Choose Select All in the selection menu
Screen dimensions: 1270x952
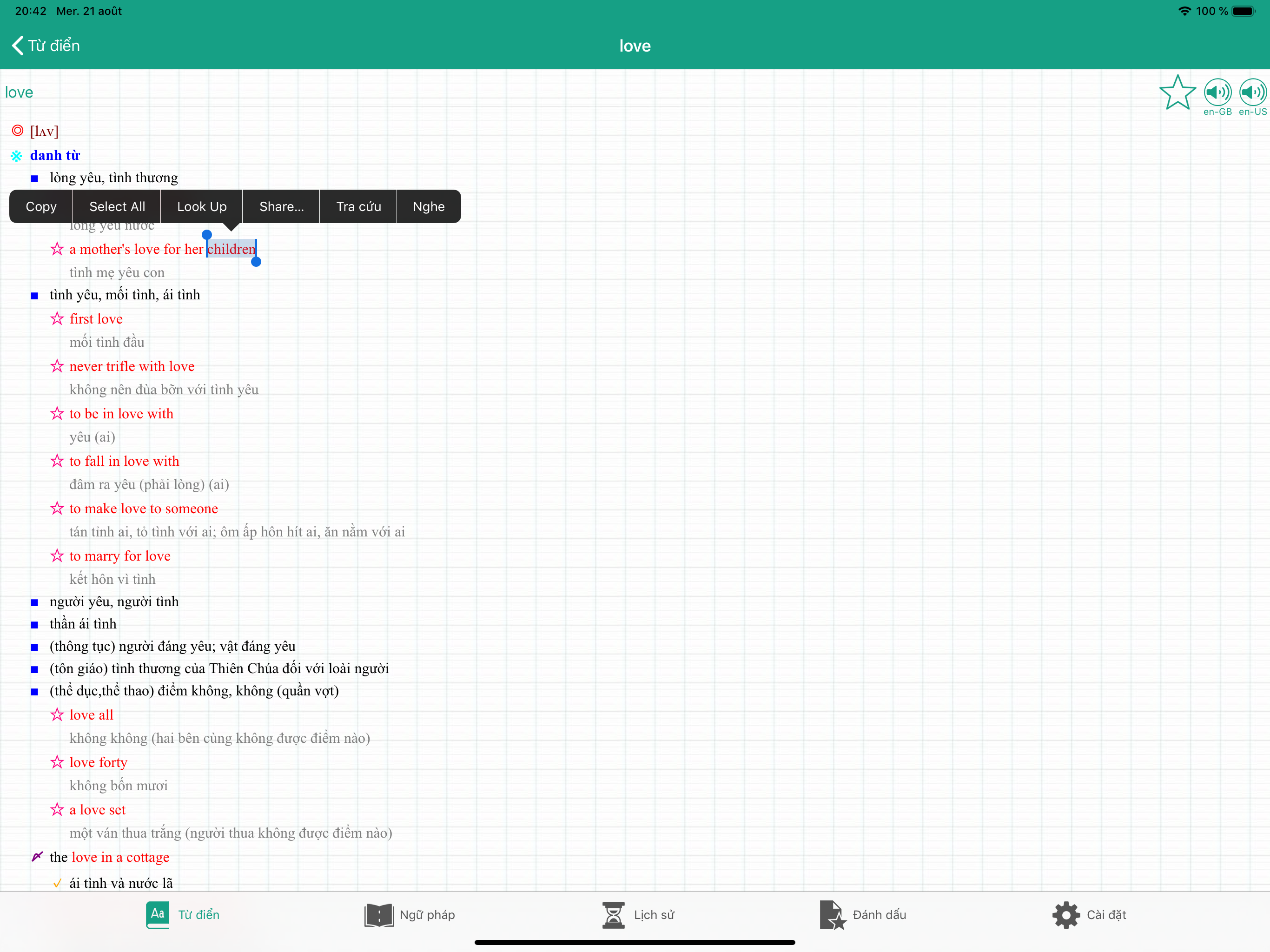[117, 206]
